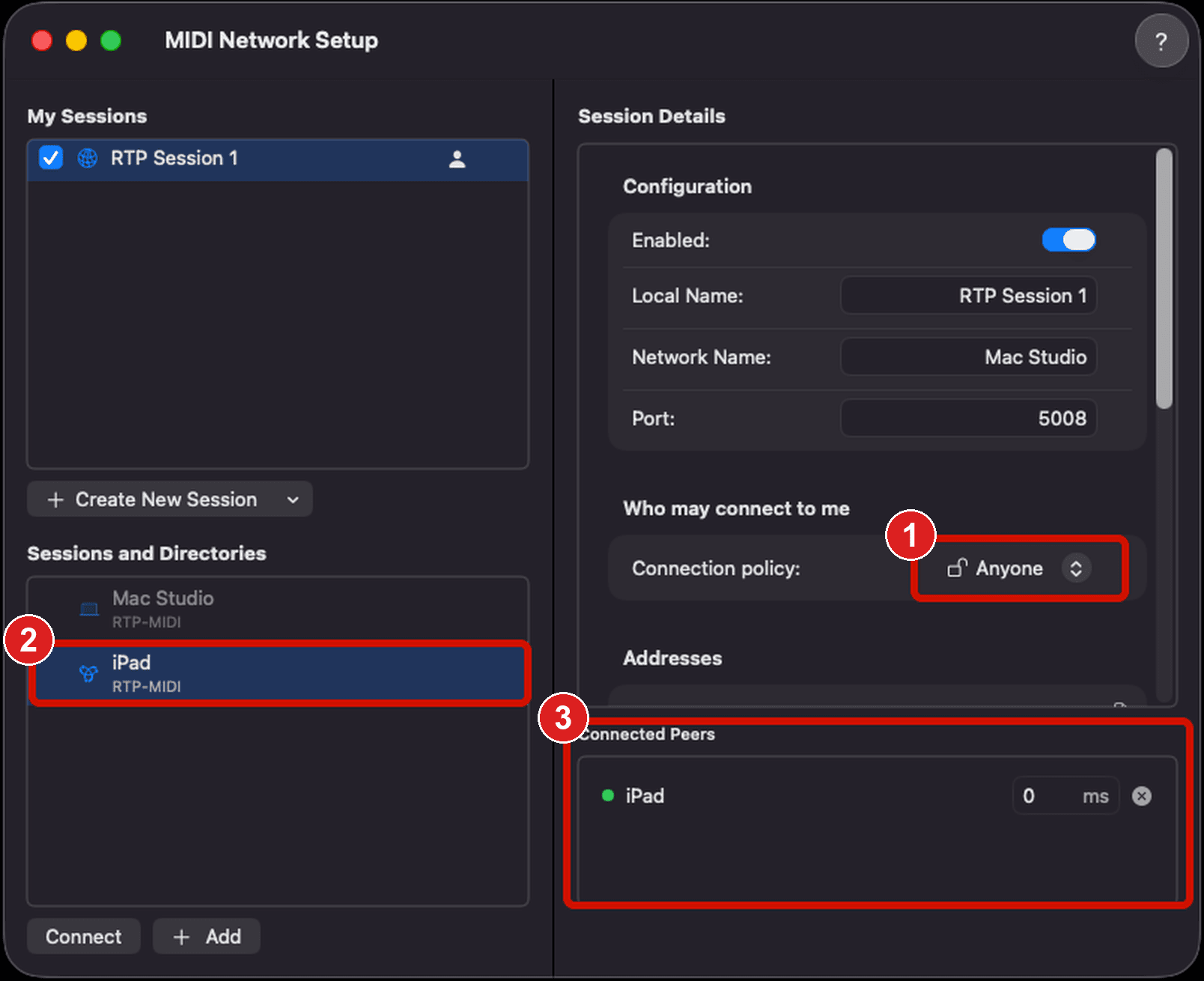1204x981 pixels.
Task: Click the iPad connected peer name
Action: [x=645, y=796]
